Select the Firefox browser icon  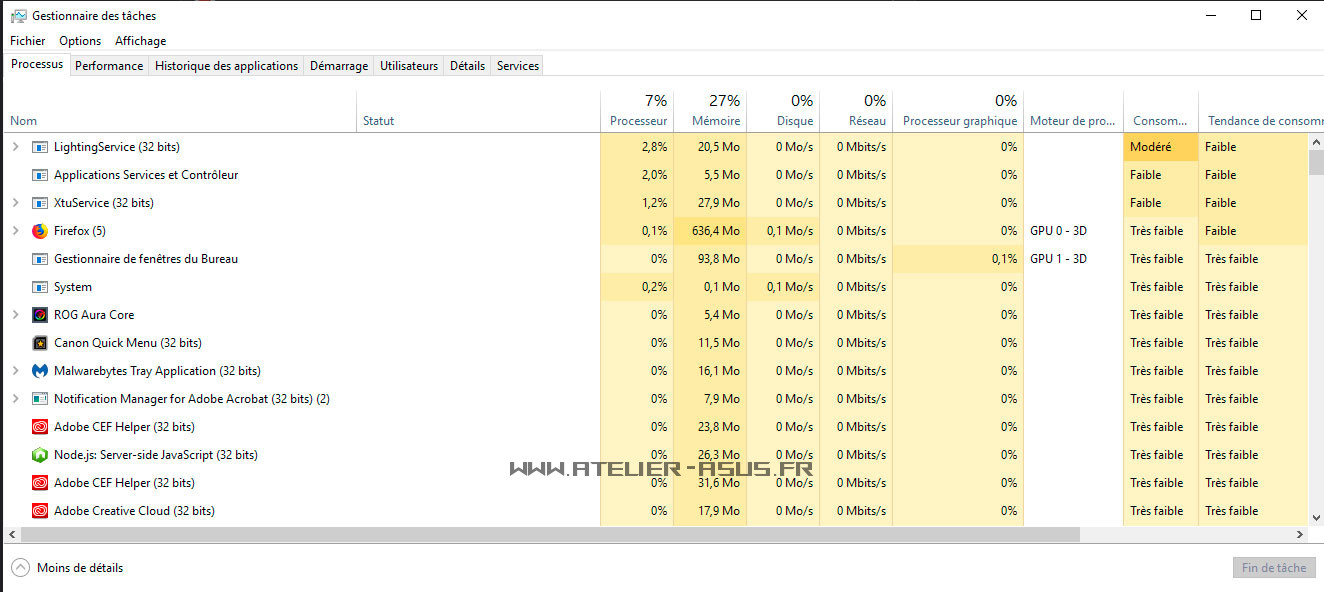40,231
